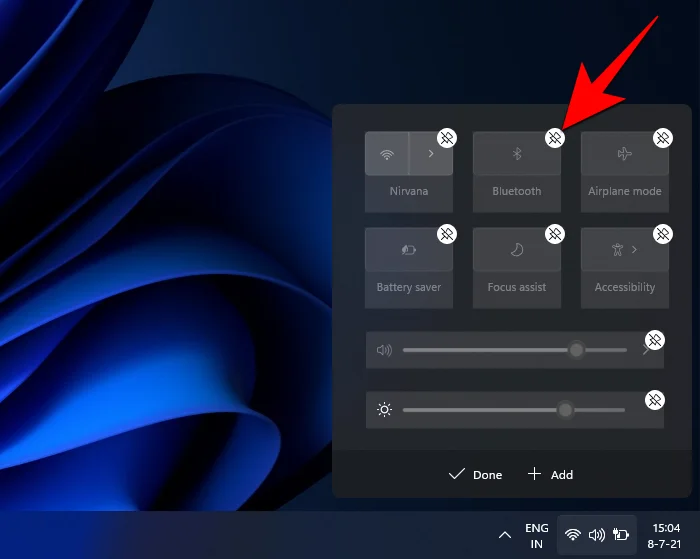This screenshot has height=559, width=700.
Task: Unpin the brightness slider row
Action: point(655,400)
